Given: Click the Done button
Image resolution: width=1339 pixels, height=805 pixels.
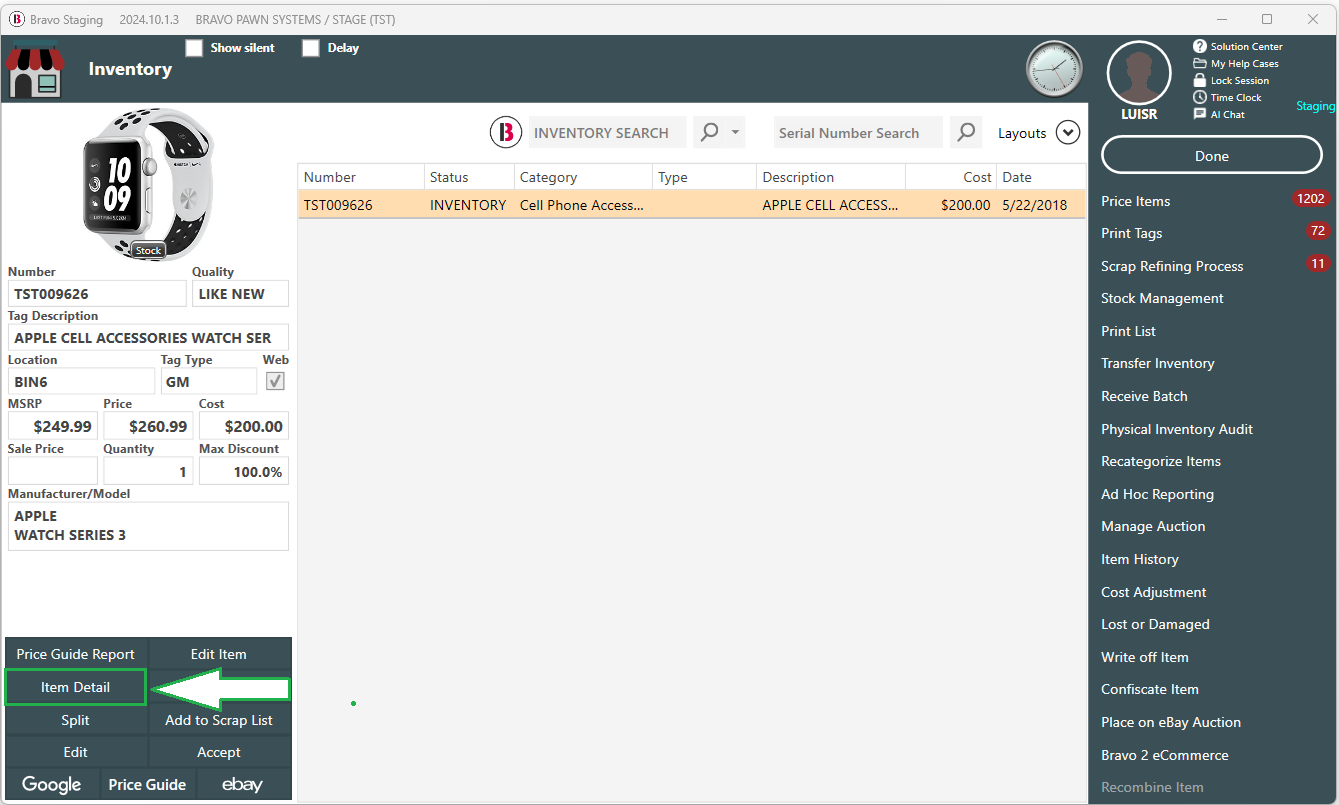Looking at the screenshot, I should [x=1212, y=155].
